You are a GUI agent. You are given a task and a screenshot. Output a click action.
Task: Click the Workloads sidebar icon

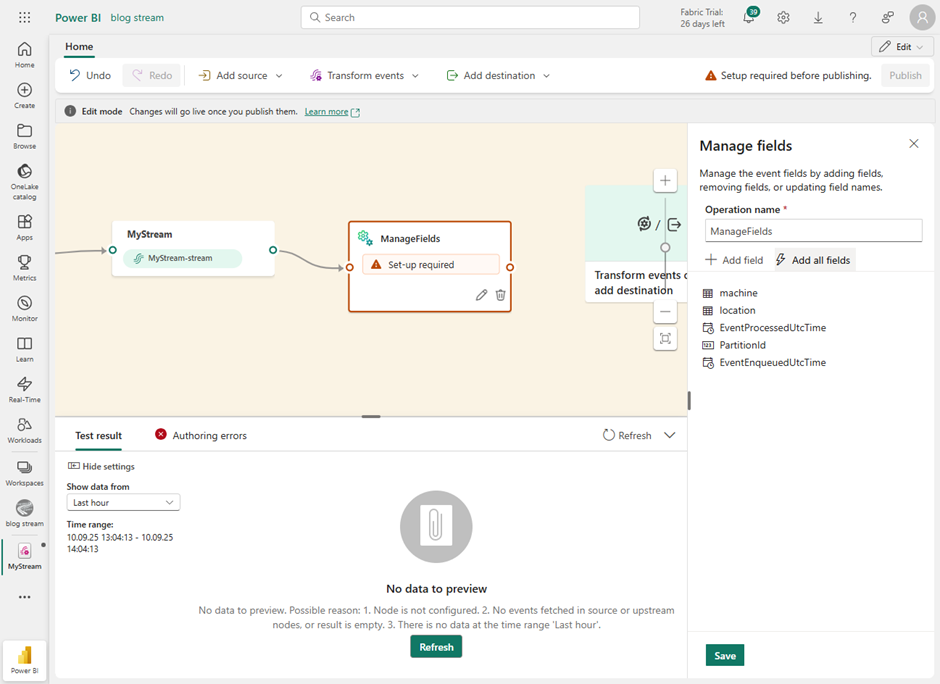[24, 430]
